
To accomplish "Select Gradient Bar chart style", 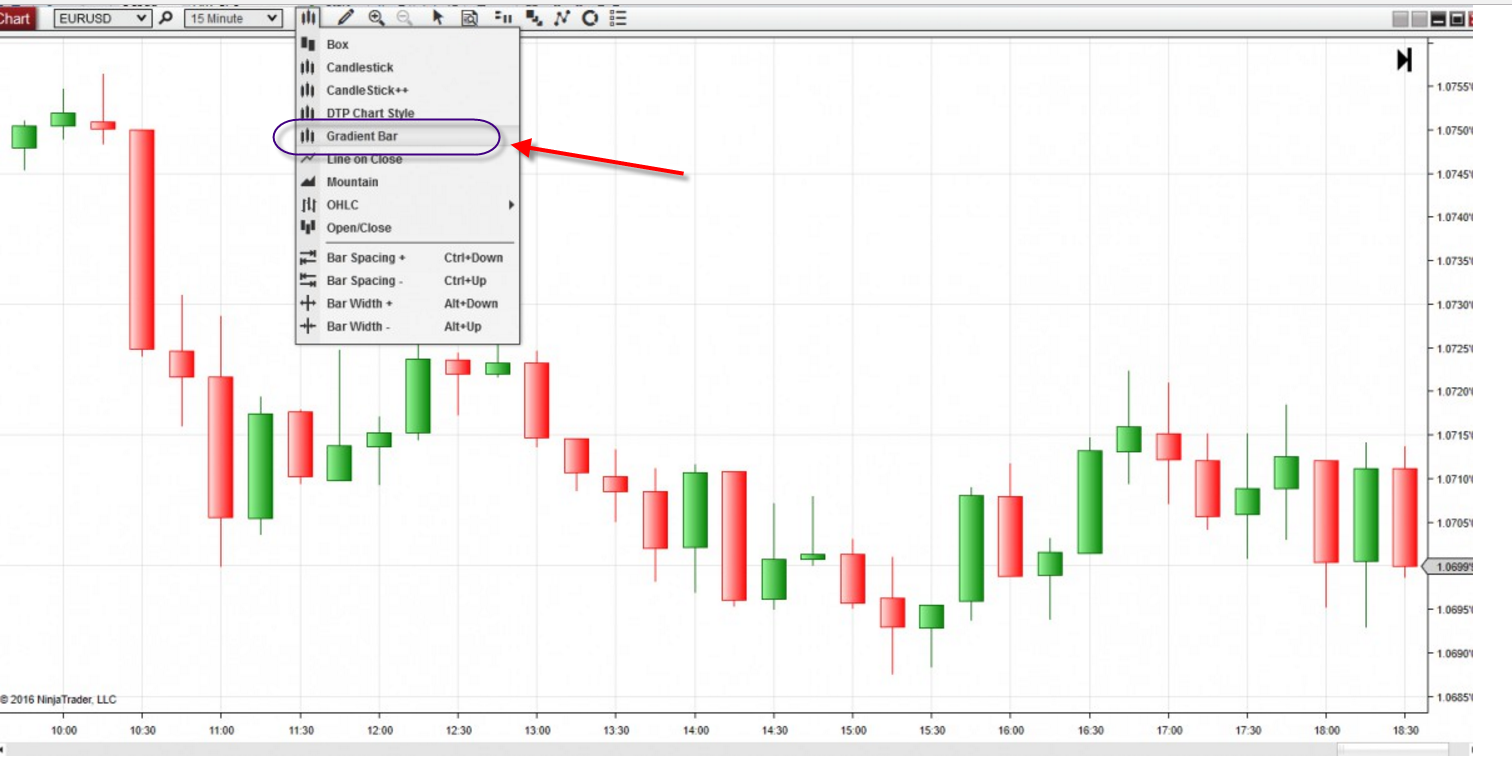I will pyautogui.click(x=362, y=136).
